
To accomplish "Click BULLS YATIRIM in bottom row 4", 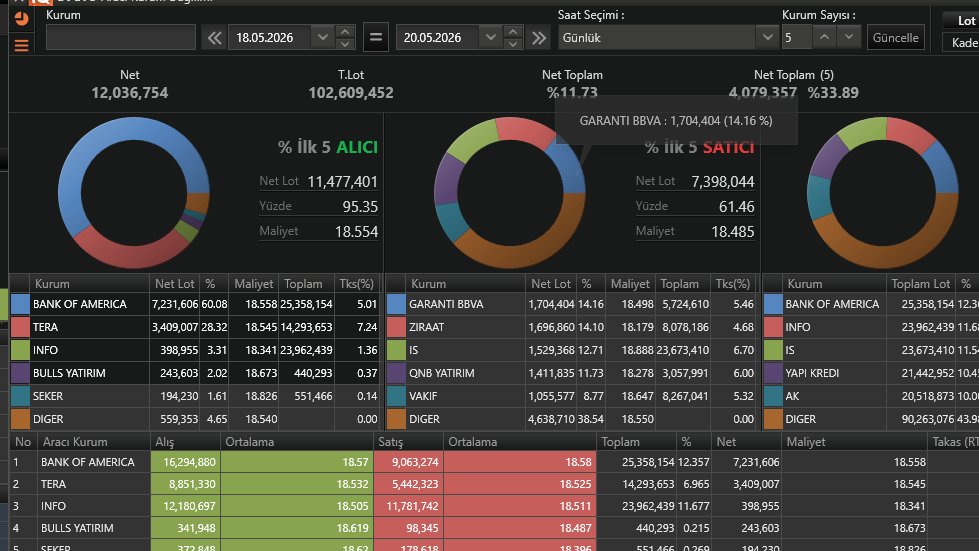I will coord(77,528).
